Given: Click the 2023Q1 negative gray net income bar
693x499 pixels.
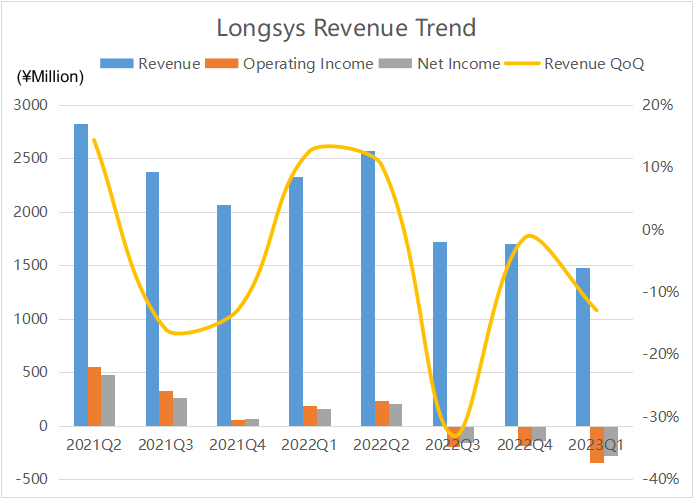Looking at the screenshot, I should [611, 441].
